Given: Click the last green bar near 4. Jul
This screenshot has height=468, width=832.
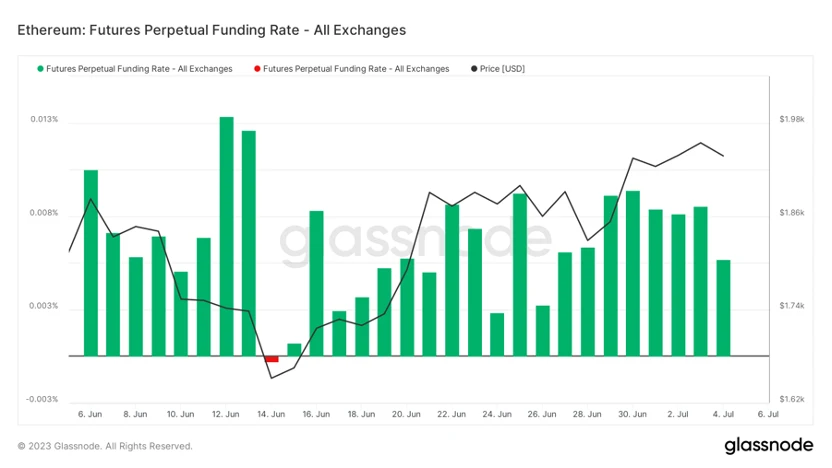Looking at the screenshot, I should coord(723,307).
